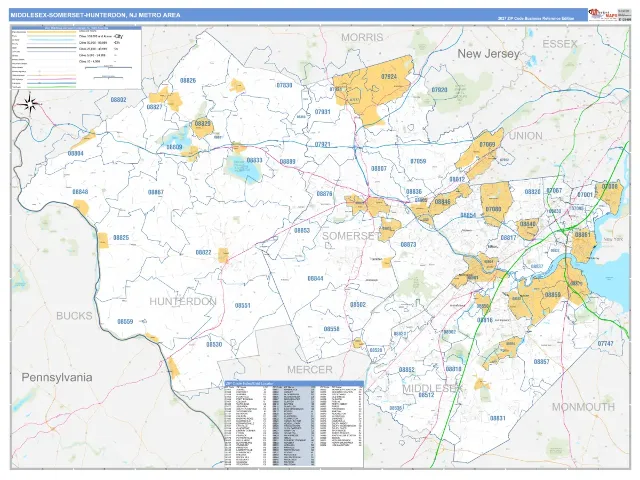
Task: Click ZIP code 08840
Action: [x=527, y=224]
